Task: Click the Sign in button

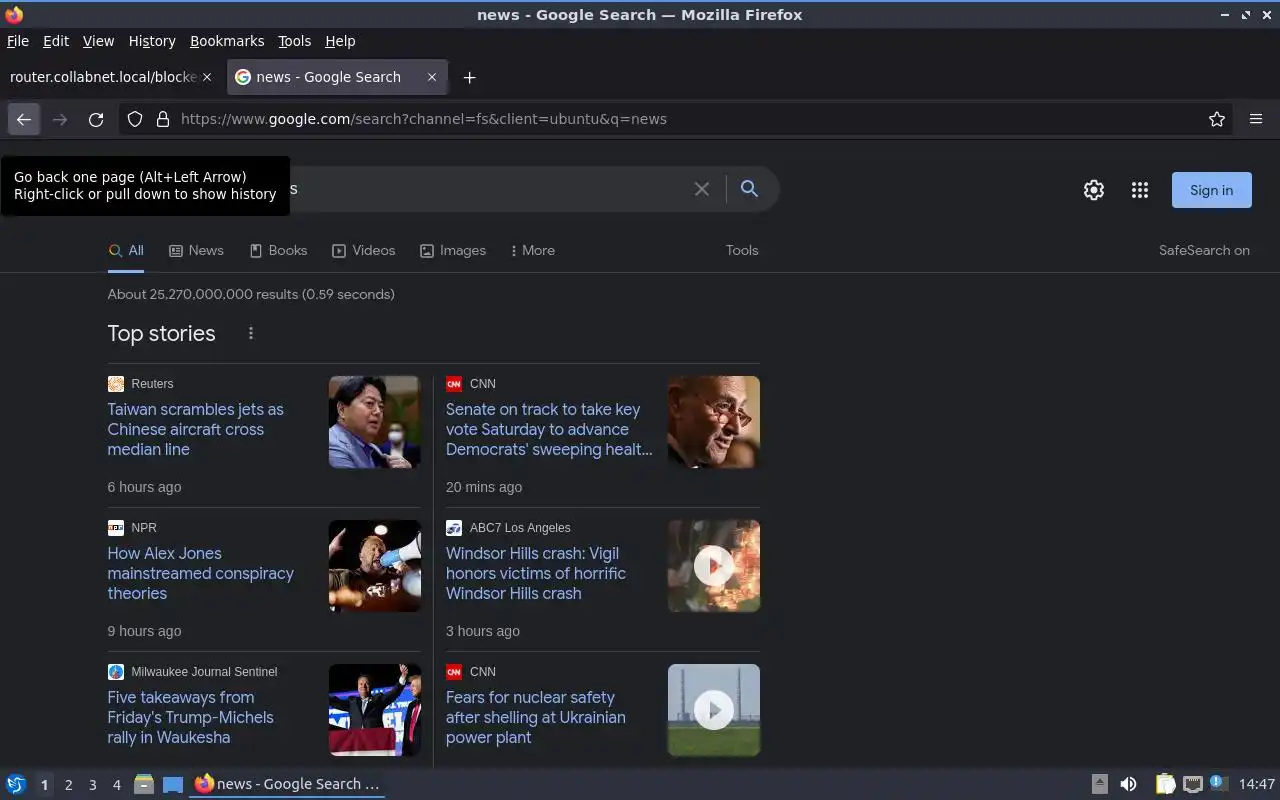Action: point(1211,190)
